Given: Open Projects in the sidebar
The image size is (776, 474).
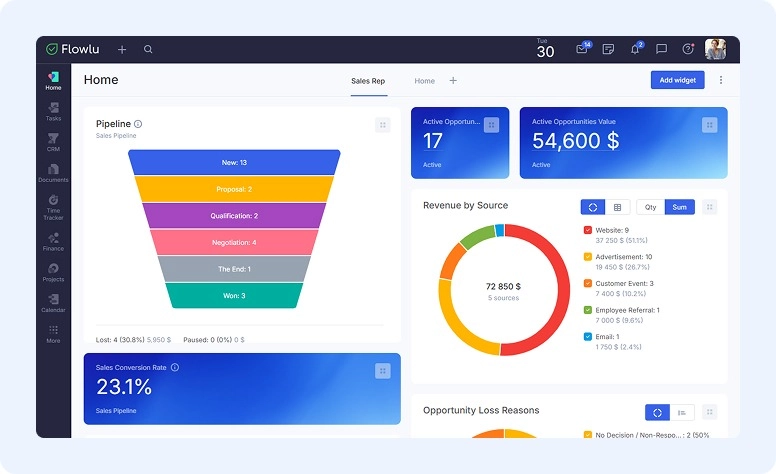Looking at the screenshot, I should [x=53, y=273].
